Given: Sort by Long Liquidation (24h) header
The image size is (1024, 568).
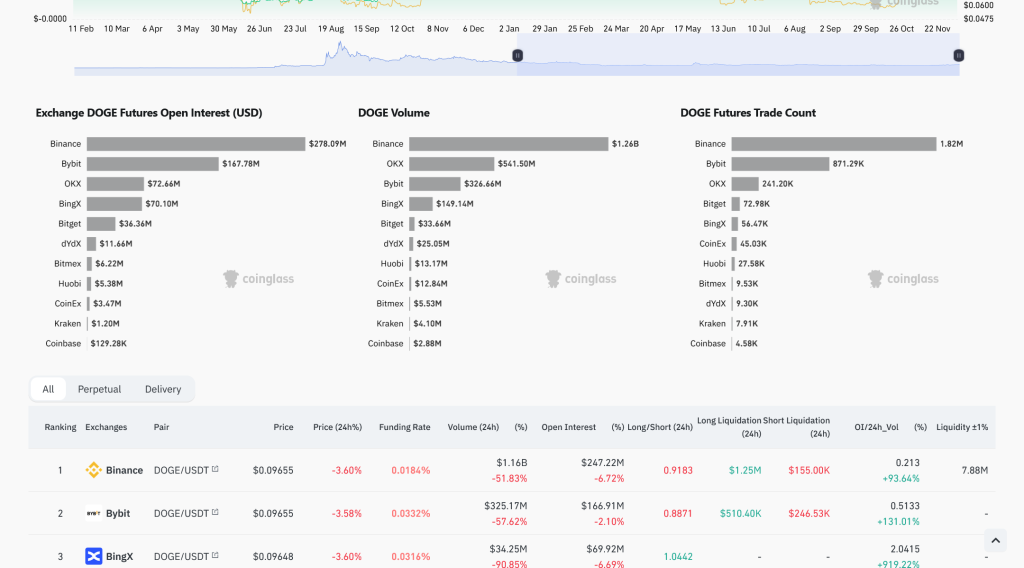Looking at the screenshot, I should [x=729, y=427].
